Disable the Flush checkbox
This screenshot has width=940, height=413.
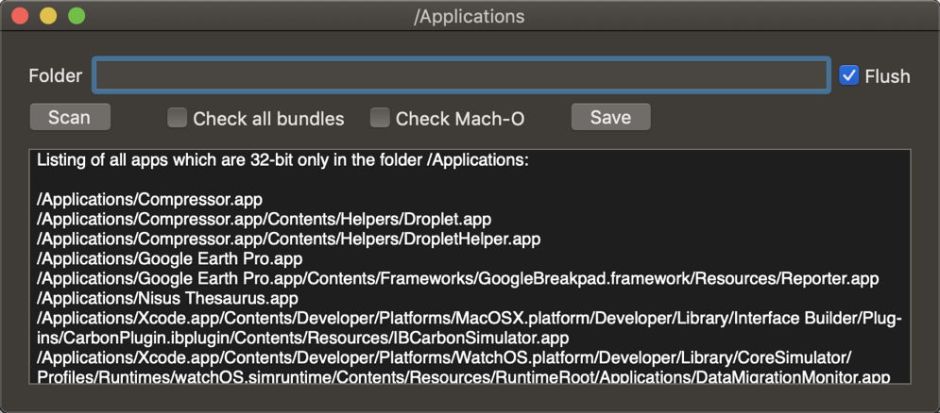coord(849,76)
